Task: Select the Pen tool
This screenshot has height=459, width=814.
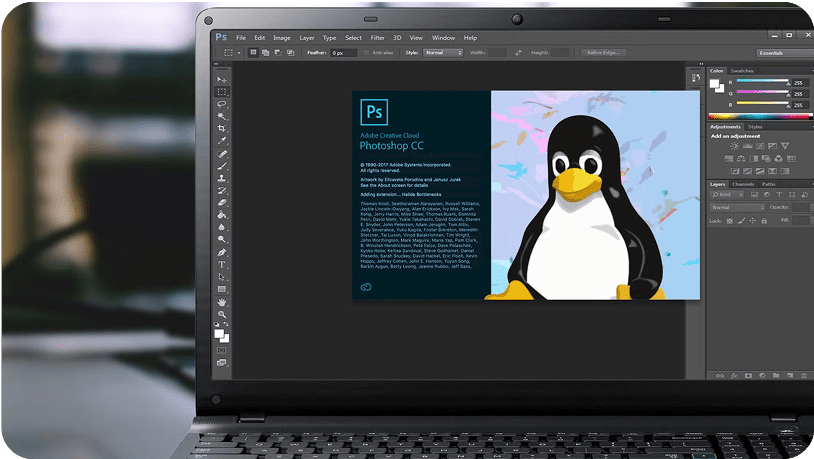Action: tap(222, 252)
